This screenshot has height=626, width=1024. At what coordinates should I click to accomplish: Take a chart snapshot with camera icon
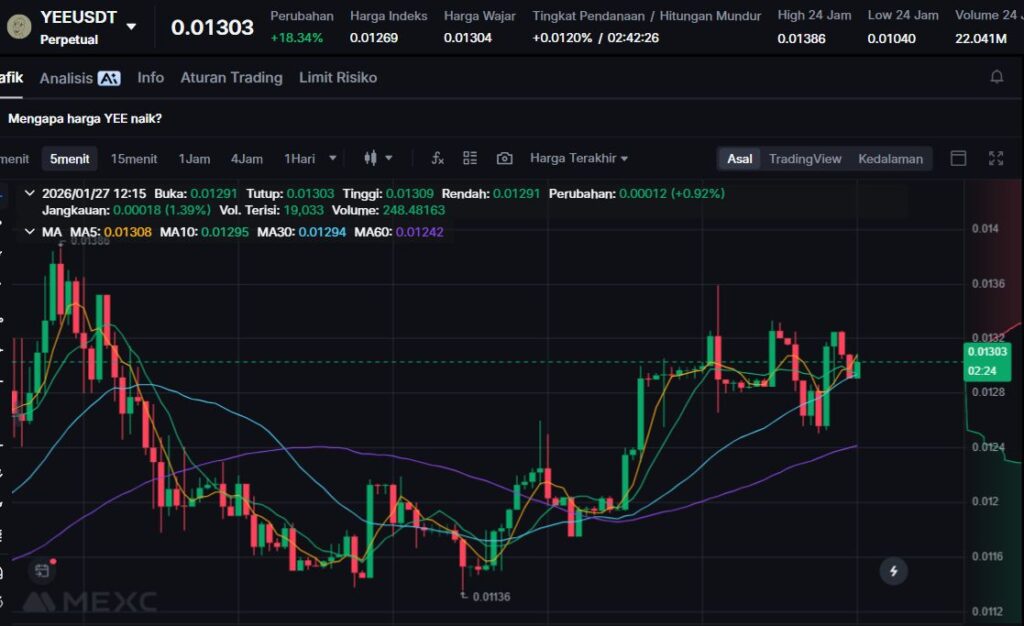[x=504, y=158]
